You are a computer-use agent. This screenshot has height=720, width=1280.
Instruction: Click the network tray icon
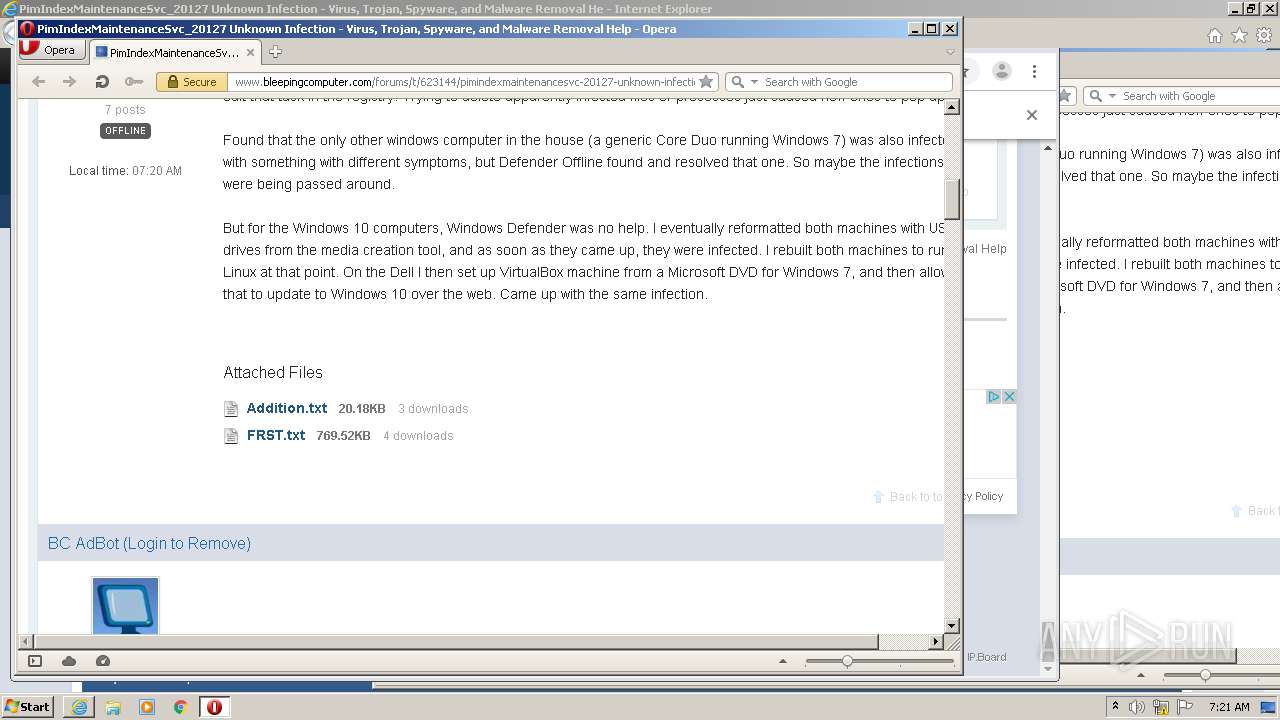pyautogui.click(x=1161, y=707)
